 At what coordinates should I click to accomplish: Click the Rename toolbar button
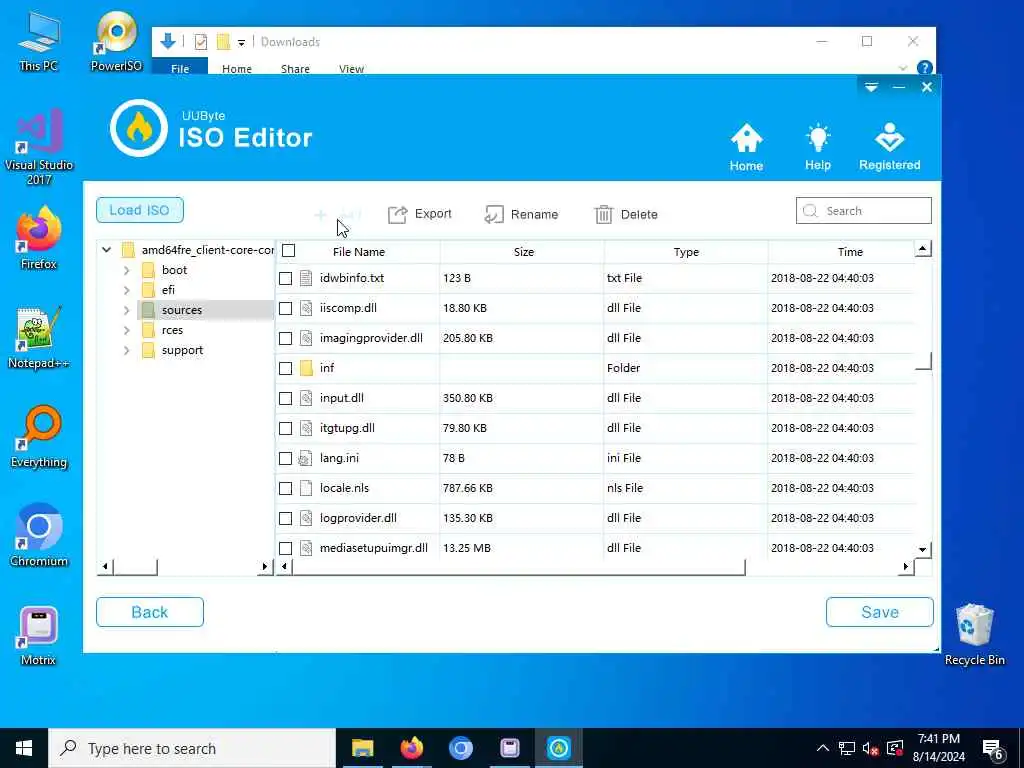(x=521, y=214)
